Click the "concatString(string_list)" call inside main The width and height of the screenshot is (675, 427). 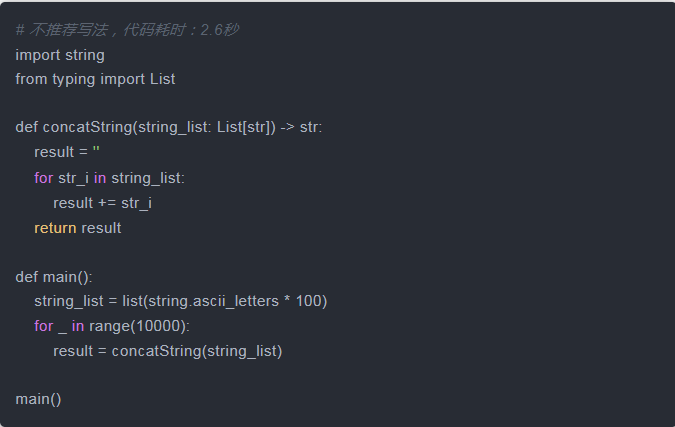pyautogui.click(x=196, y=351)
